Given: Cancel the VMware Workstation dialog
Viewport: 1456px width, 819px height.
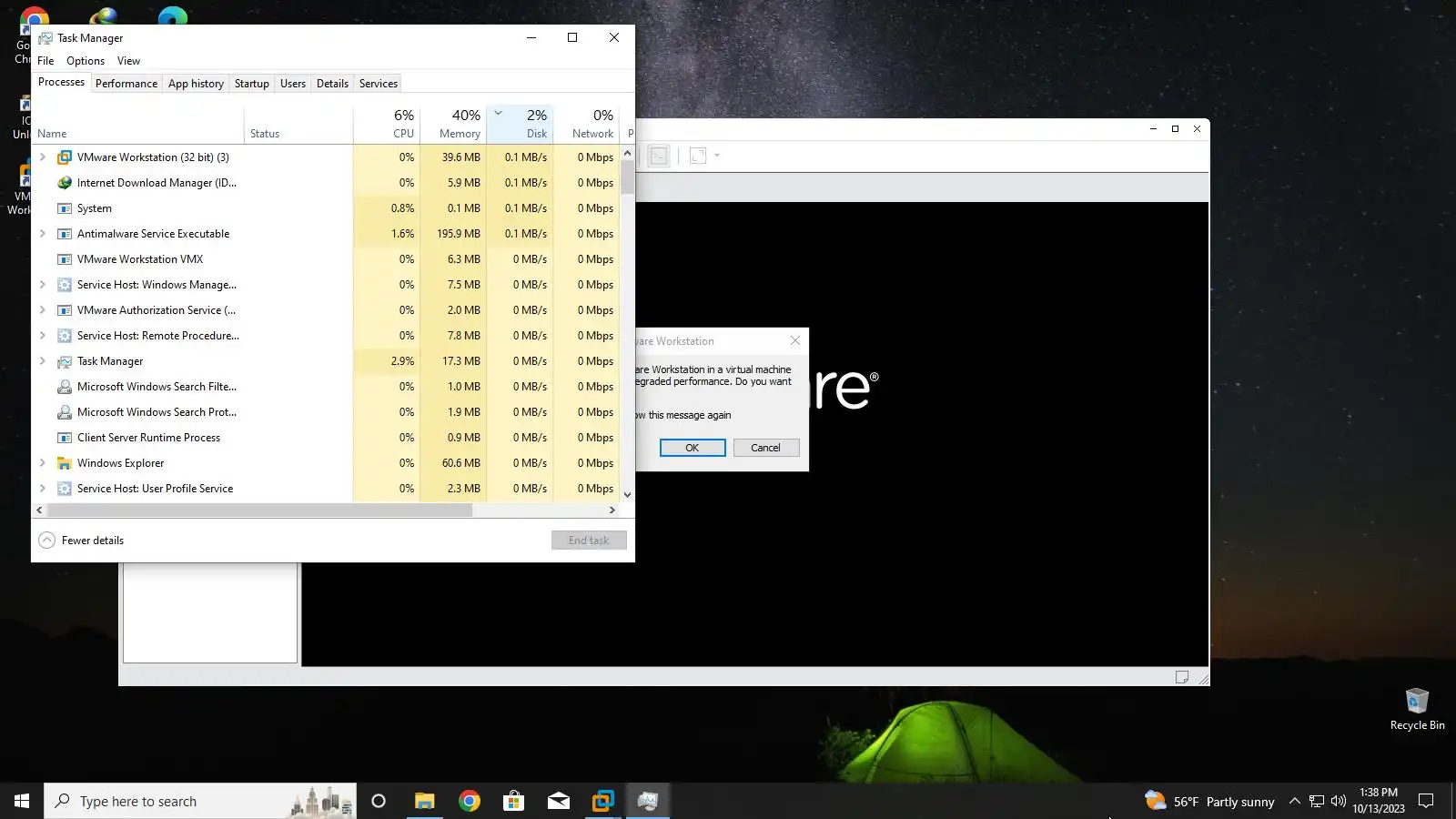Looking at the screenshot, I should (766, 448).
